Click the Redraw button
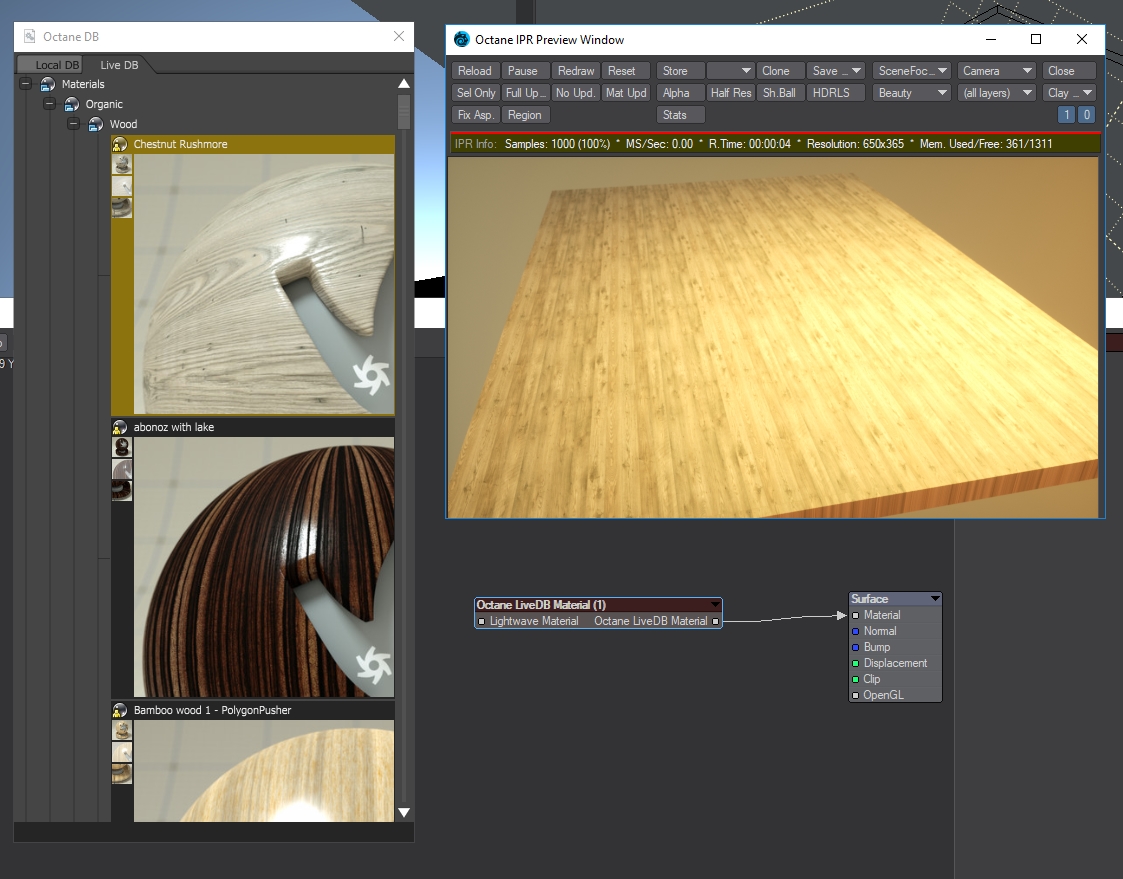Viewport: 1123px width, 879px height. [576, 71]
